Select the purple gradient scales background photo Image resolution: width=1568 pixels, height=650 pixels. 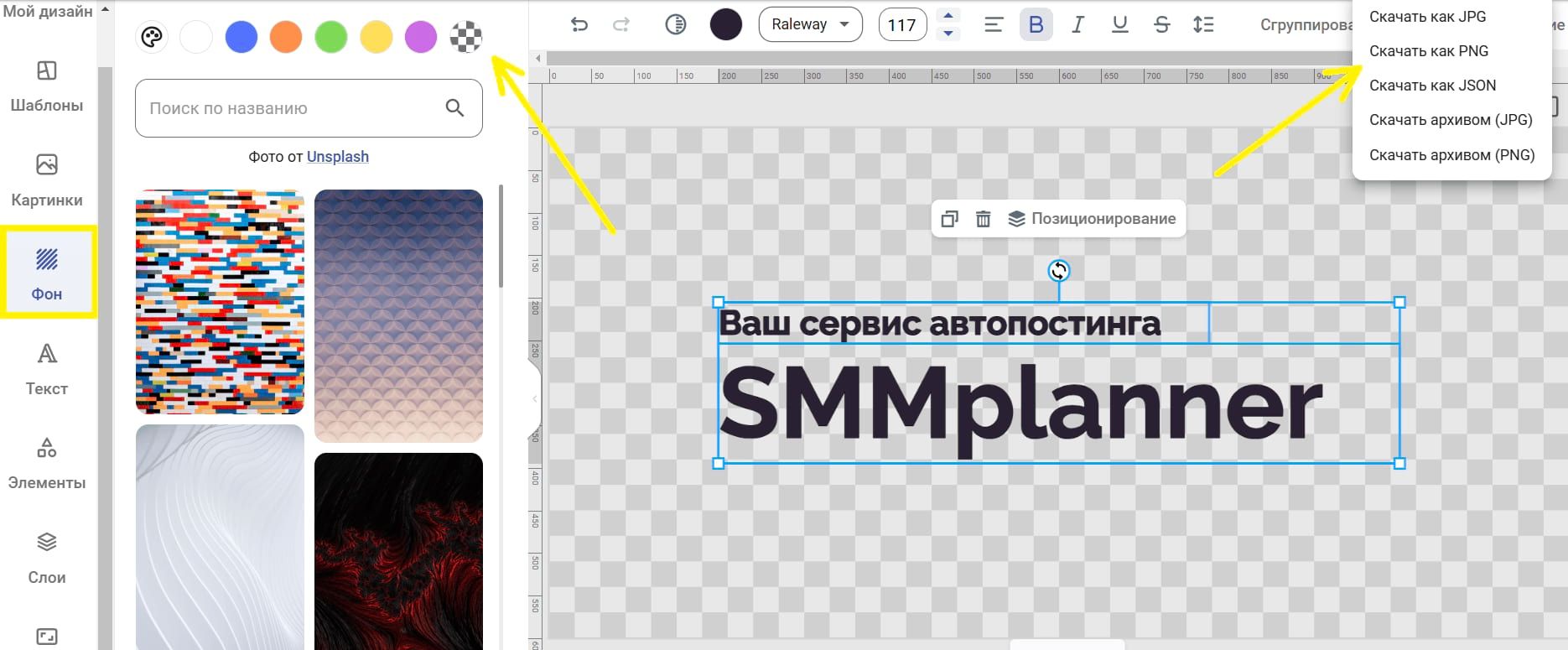[398, 315]
